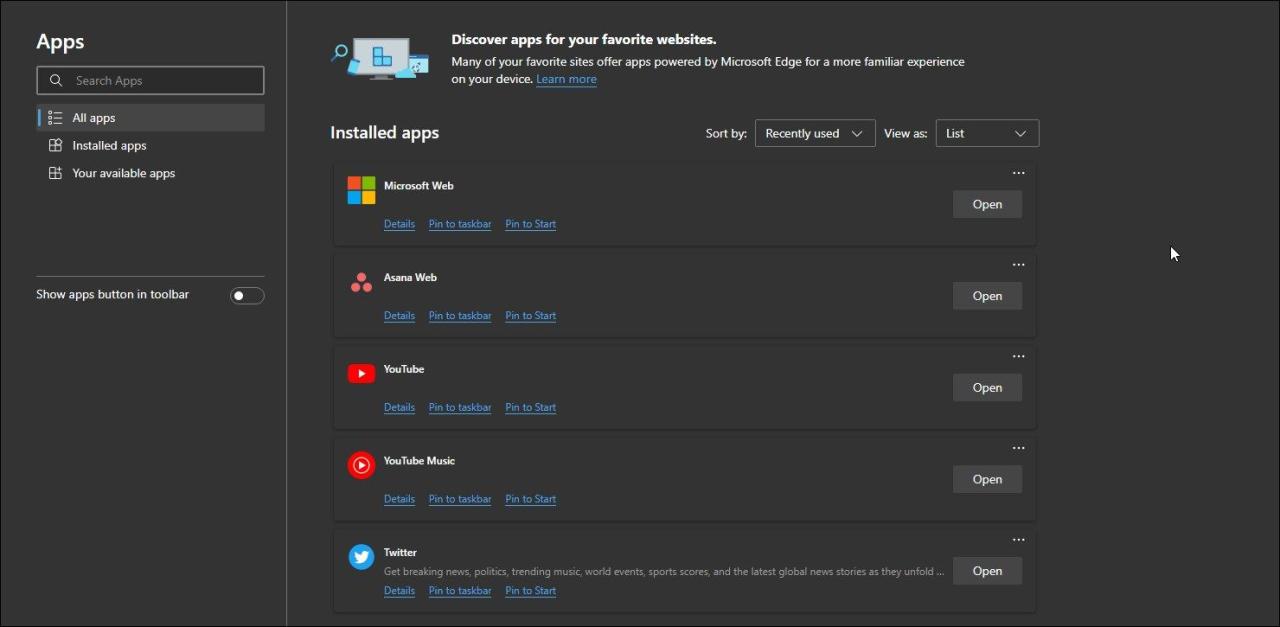Pin Asana Web to taskbar

[460, 316]
